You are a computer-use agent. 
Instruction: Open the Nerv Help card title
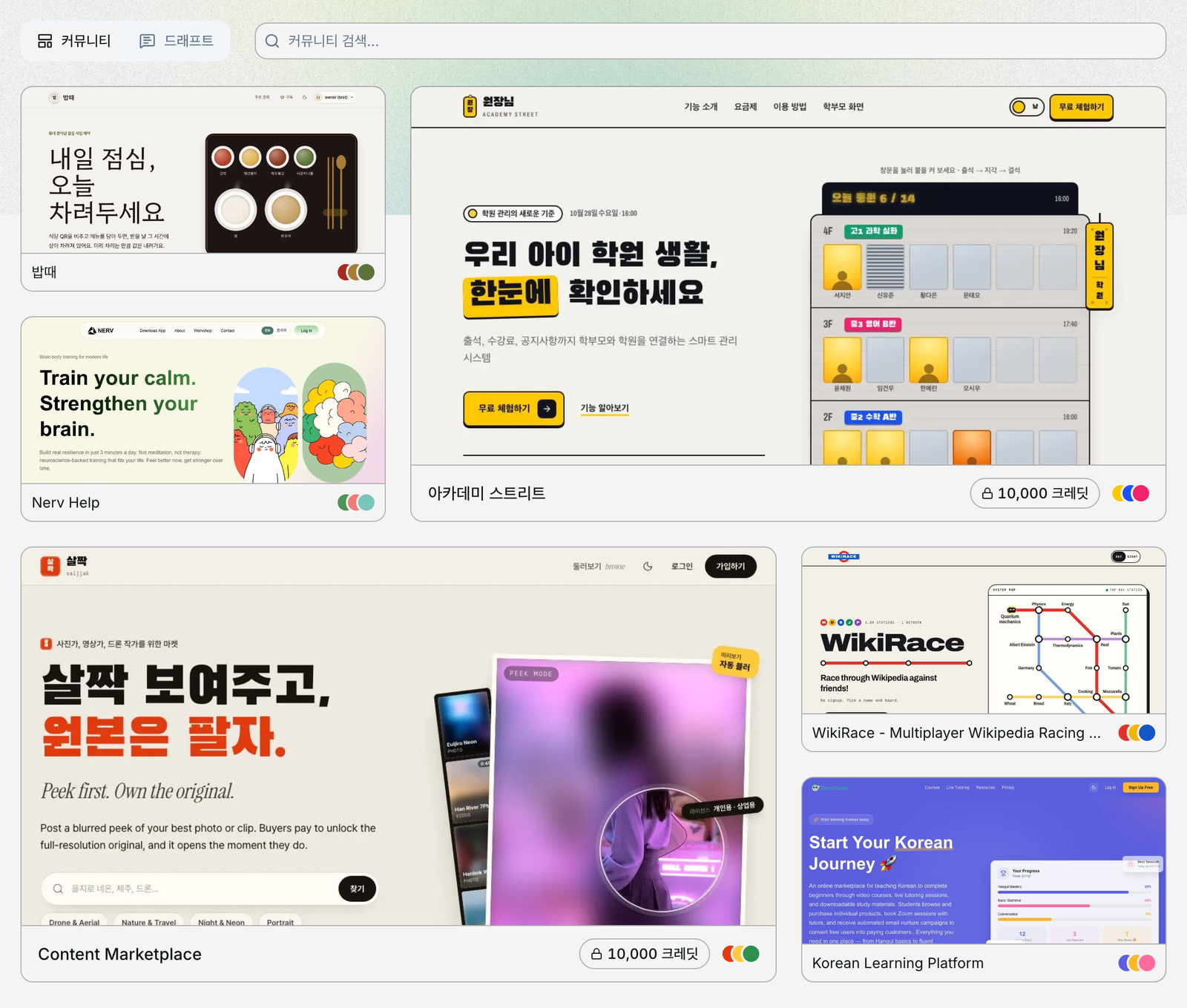66,503
